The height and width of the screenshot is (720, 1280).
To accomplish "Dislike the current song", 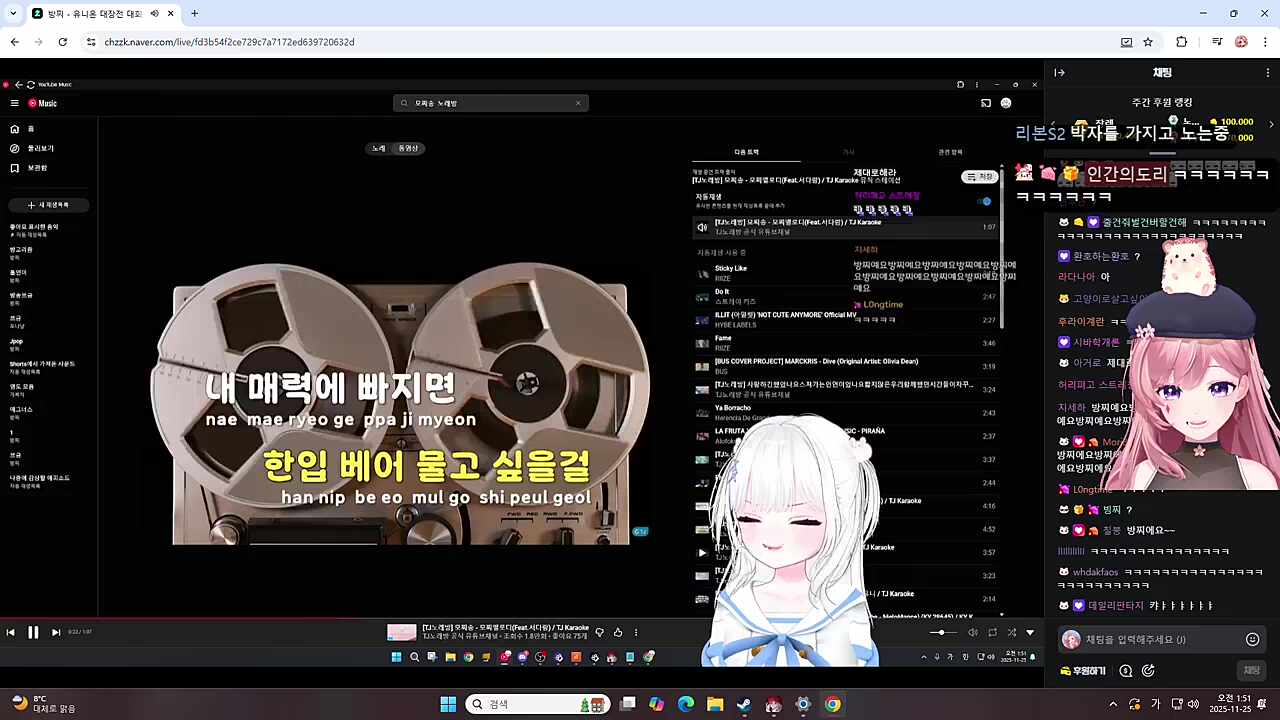I will point(600,632).
